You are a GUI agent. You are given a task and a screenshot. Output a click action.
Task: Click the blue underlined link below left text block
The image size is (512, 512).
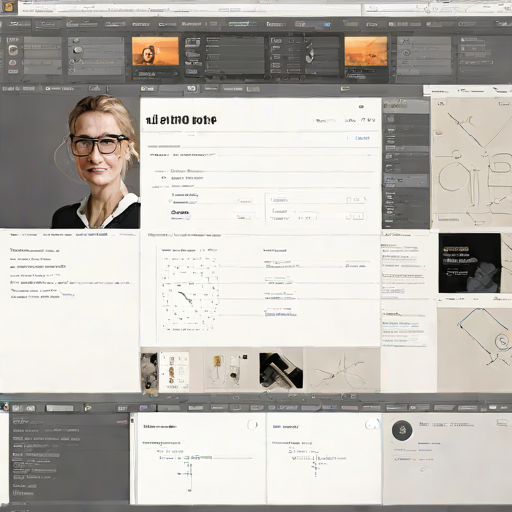[x=68, y=294]
